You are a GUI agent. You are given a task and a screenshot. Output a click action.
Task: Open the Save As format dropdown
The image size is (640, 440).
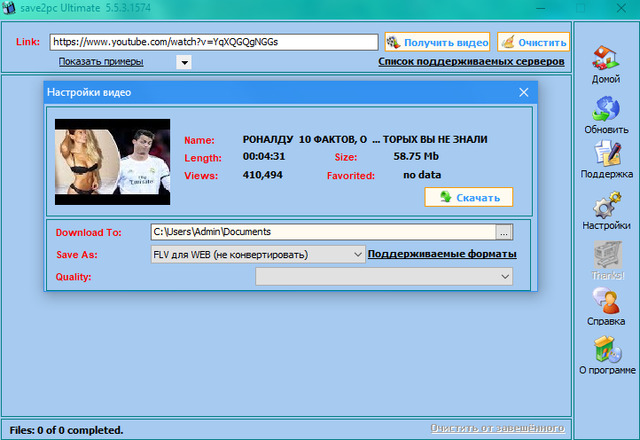(x=258, y=254)
